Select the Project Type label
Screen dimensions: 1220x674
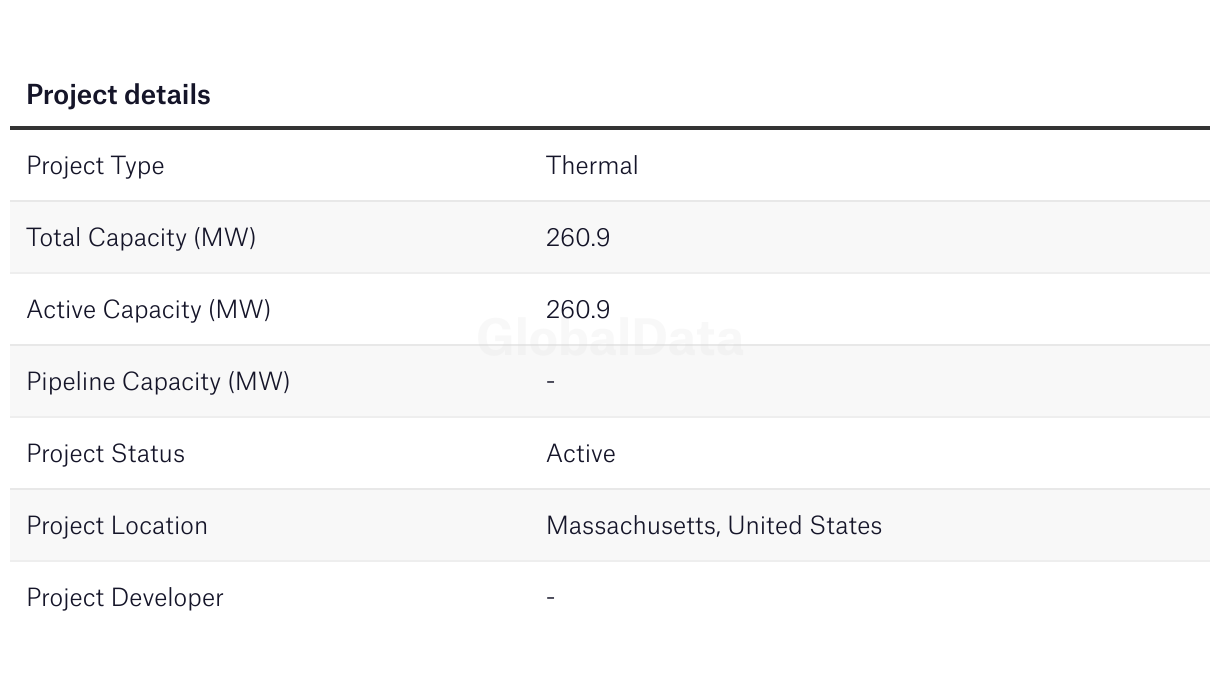(x=95, y=166)
